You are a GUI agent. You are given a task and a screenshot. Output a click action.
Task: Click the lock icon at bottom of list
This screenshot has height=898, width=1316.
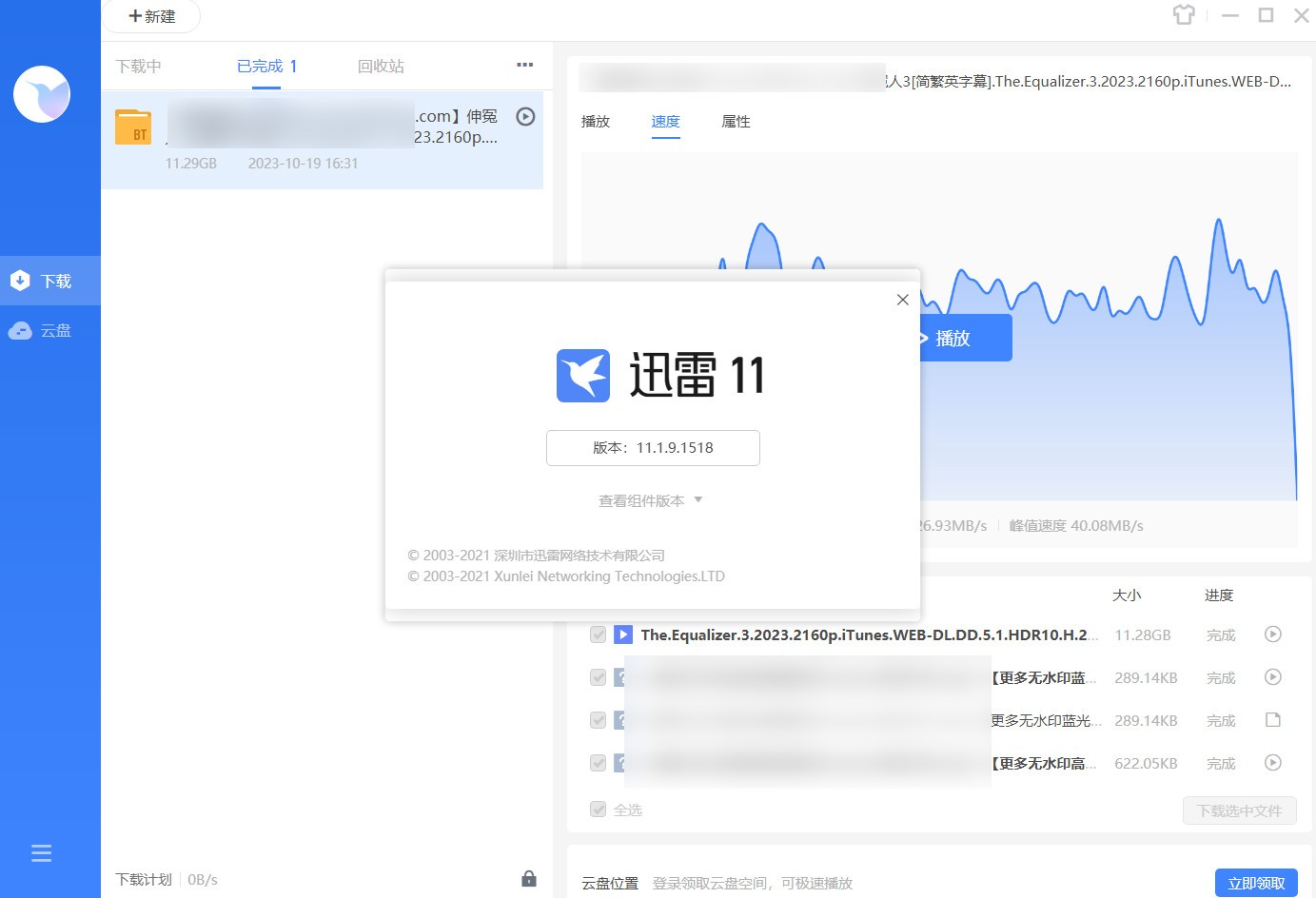[x=529, y=879]
